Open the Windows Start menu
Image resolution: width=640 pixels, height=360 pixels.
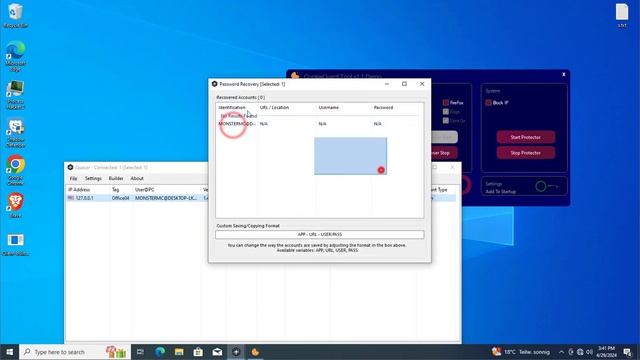[x=9, y=352]
